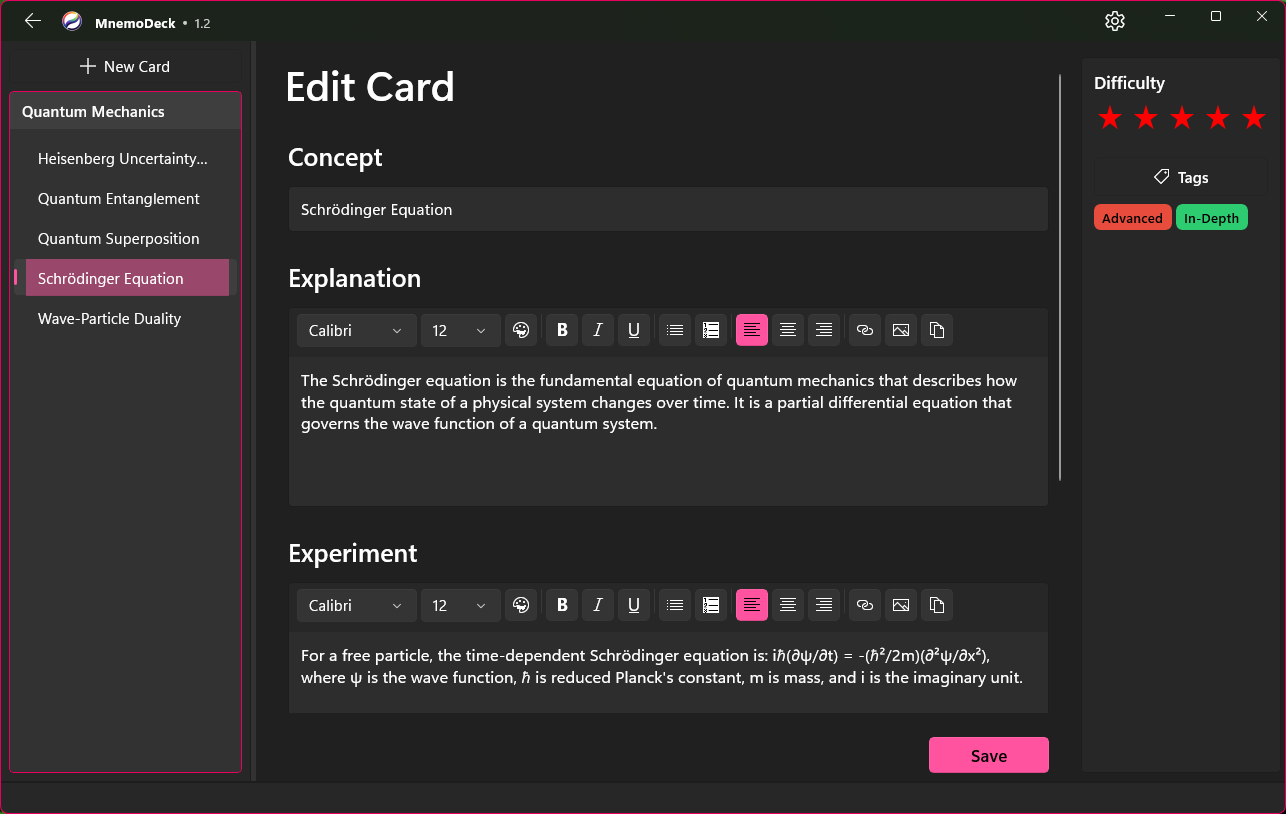Screen dimensions: 1286x814
Task: Apply a bulleted list in the Explanation editor
Action: (674, 330)
